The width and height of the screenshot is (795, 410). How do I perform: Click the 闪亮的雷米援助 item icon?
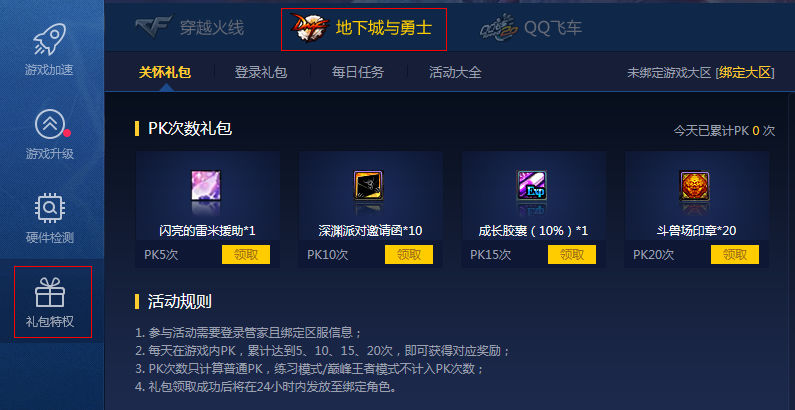click(206, 185)
